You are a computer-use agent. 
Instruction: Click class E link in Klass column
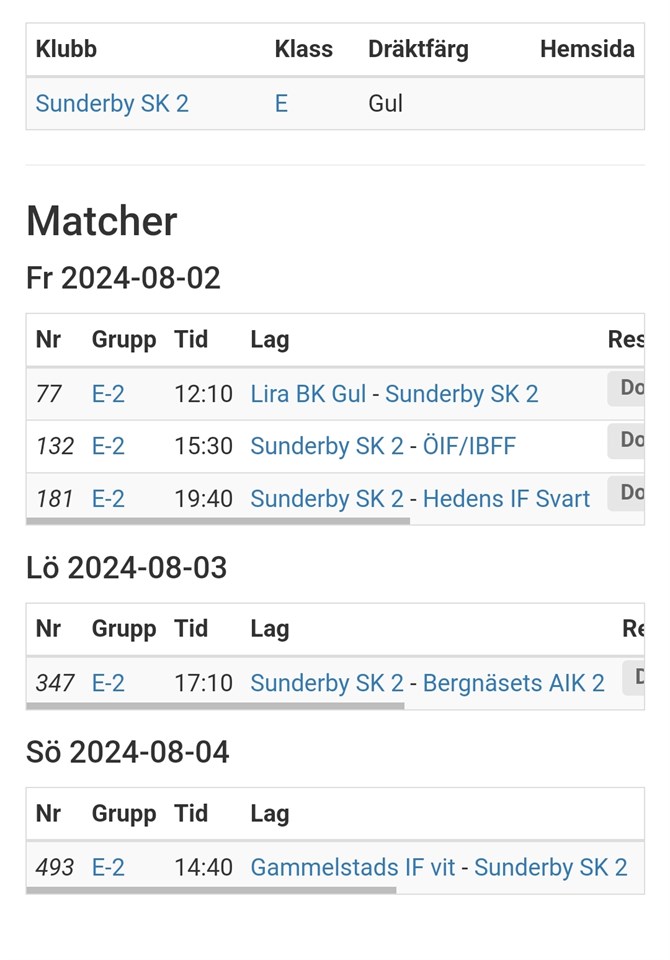[281, 104]
